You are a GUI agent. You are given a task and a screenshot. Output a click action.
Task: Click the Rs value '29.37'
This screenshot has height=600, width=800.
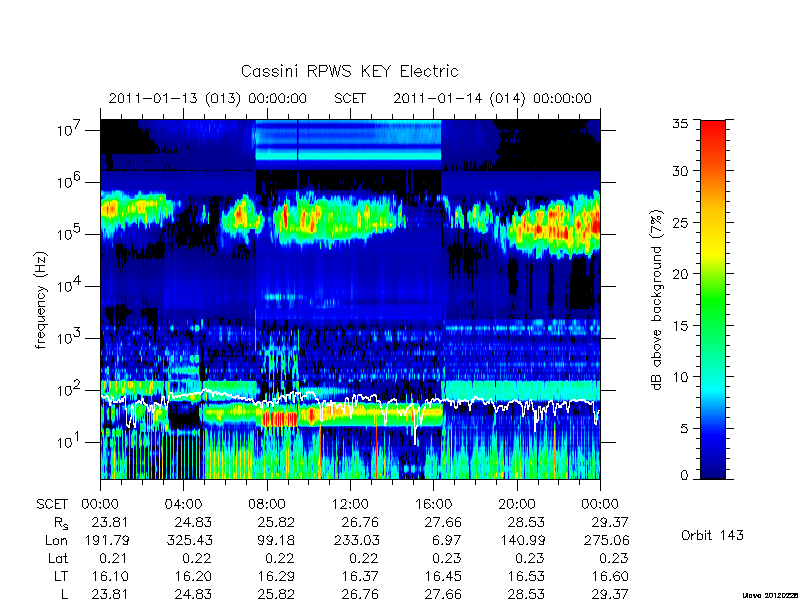click(x=609, y=522)
